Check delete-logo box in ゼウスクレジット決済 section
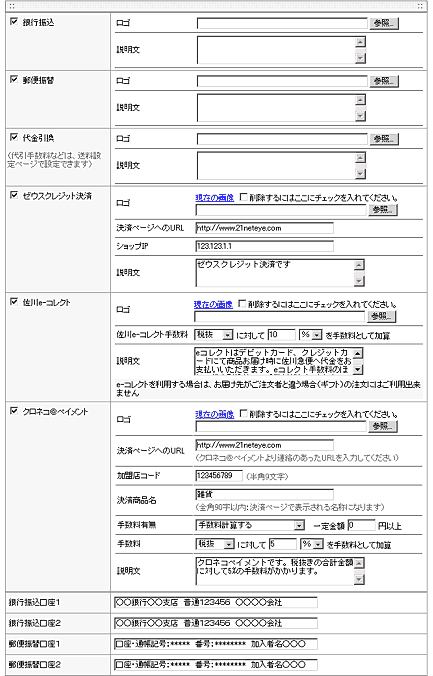 click(x=244, y=197)
